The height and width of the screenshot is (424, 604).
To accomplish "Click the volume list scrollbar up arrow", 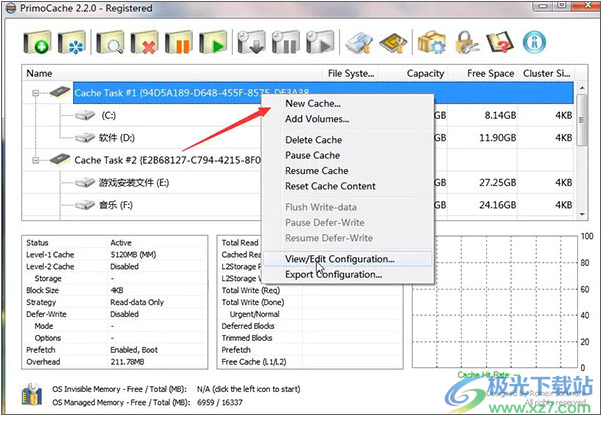I will (x=582, y=88).
